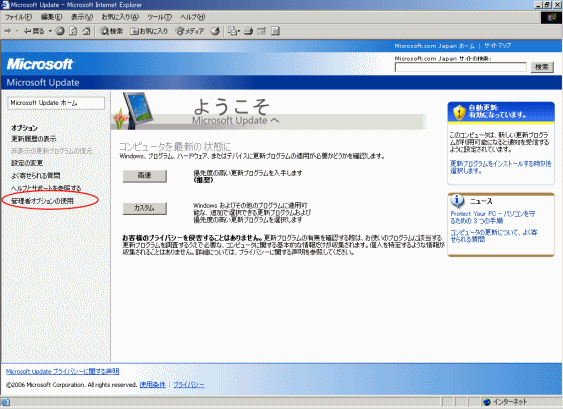Image resolution: width=563 pixels, height=409 pixels.
Task: Select Microsoft Update ホーム in sidebar
Action: pyautogui.click(x=56, y=103)
